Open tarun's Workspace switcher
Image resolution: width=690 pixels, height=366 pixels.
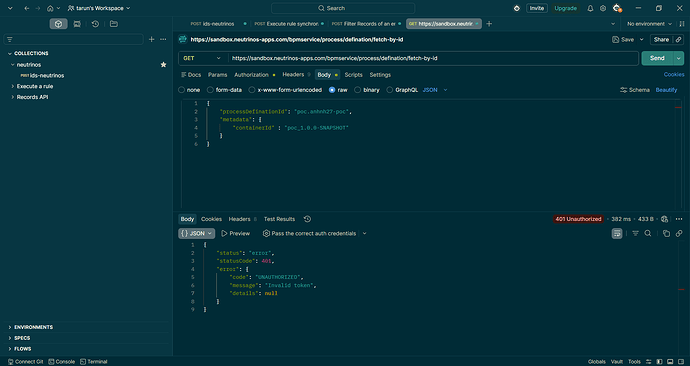pyautogui.click(x=99, y=8)
